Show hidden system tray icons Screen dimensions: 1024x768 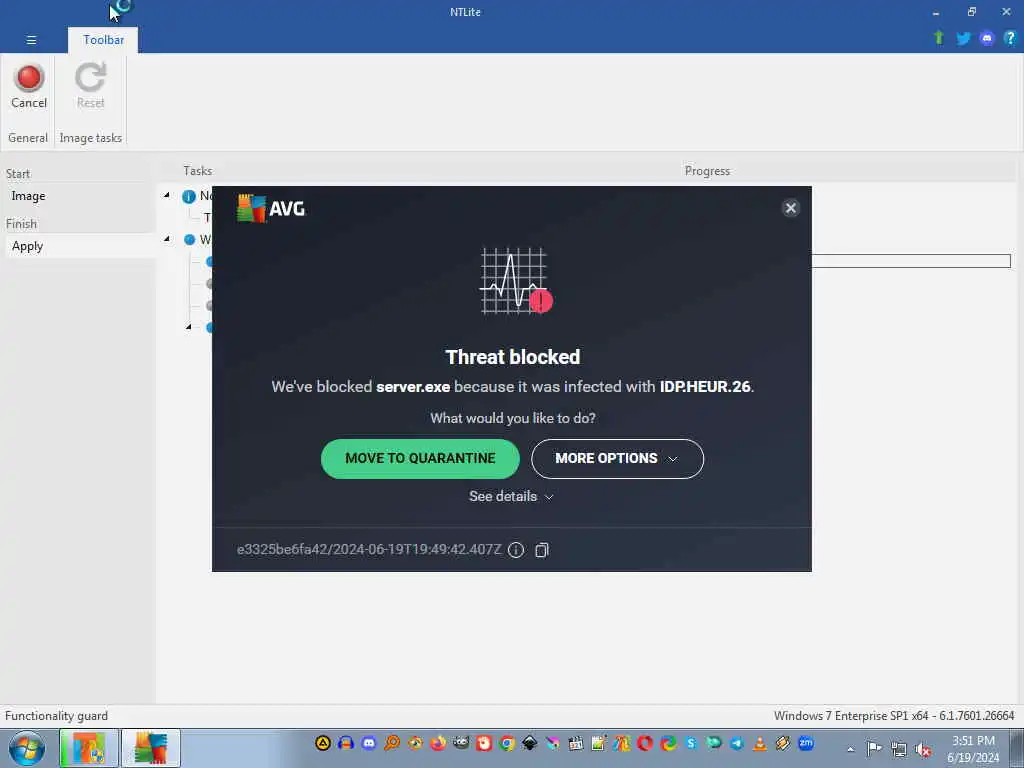(x=850, y=749)
